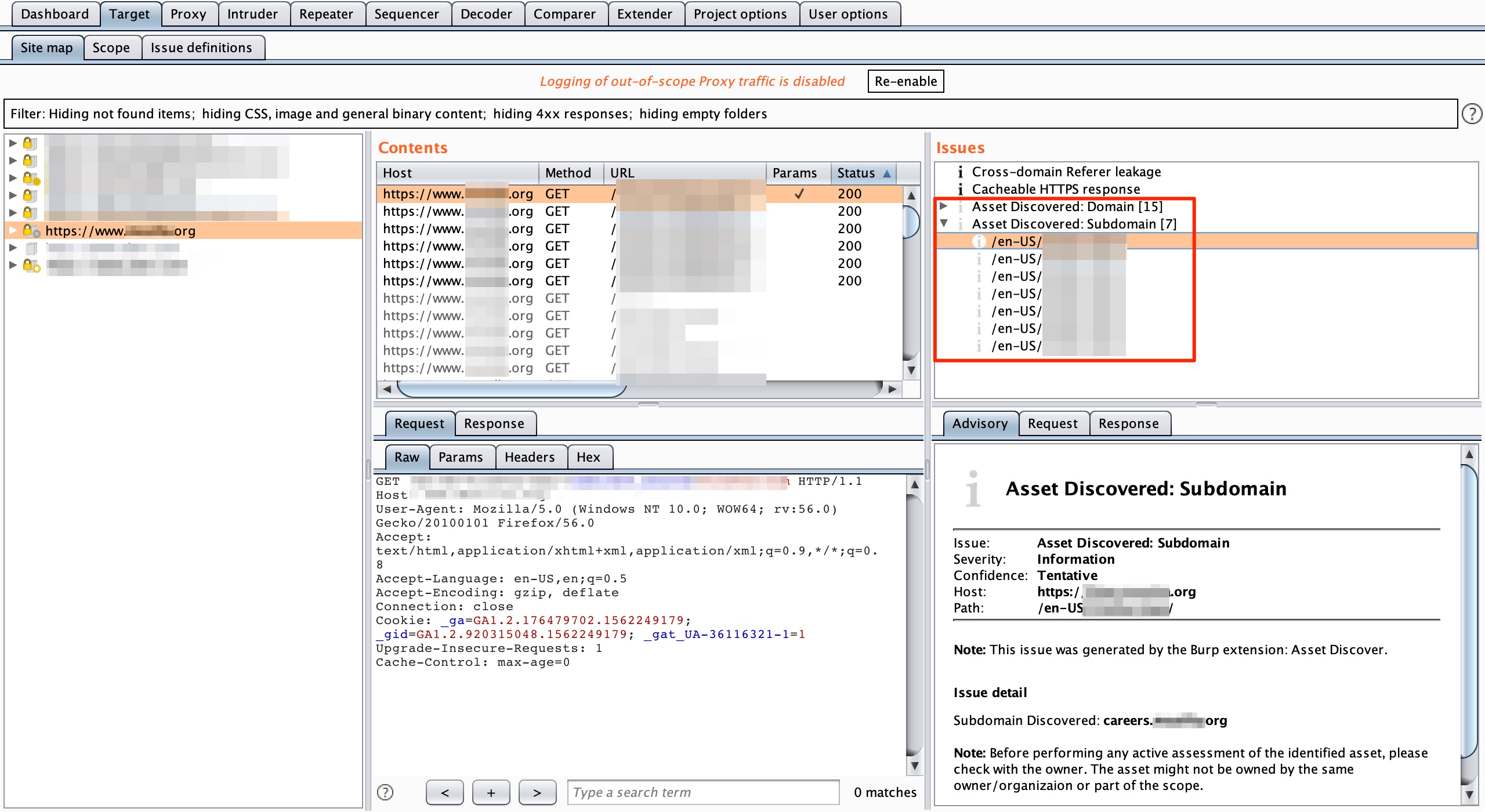Expand the first host in site map tree

pyautogui.click(x=13, y=143)
